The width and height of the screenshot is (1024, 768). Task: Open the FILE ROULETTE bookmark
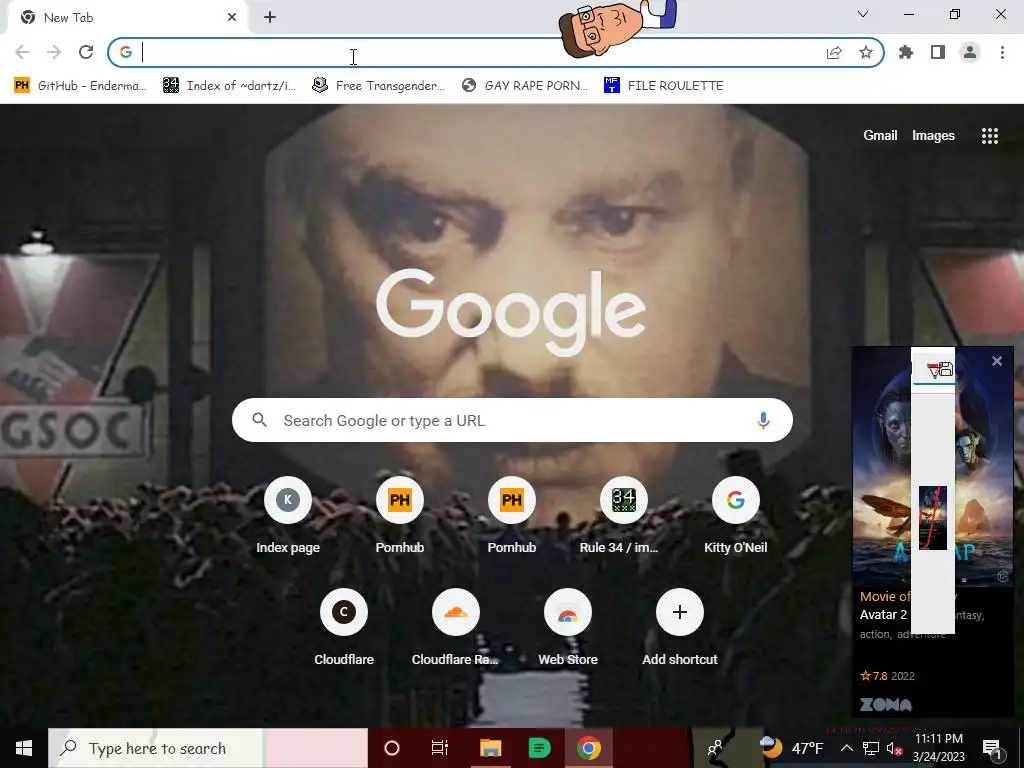pyautogui.click(x=664, y=86)
